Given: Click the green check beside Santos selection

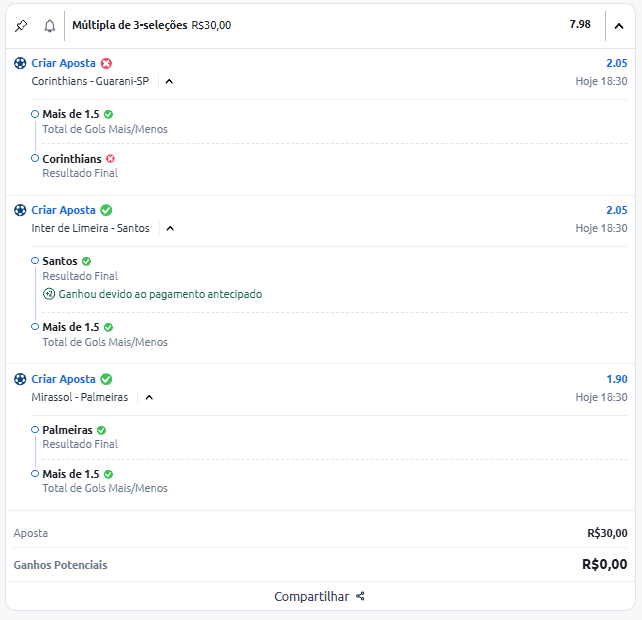Looking at the screenshot, I should coord(86,261).
